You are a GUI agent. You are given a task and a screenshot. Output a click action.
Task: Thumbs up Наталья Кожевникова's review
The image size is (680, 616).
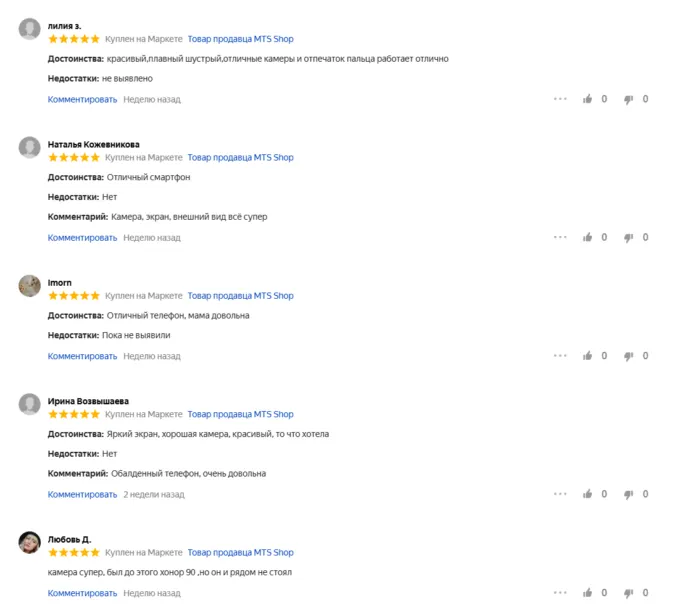588,237
